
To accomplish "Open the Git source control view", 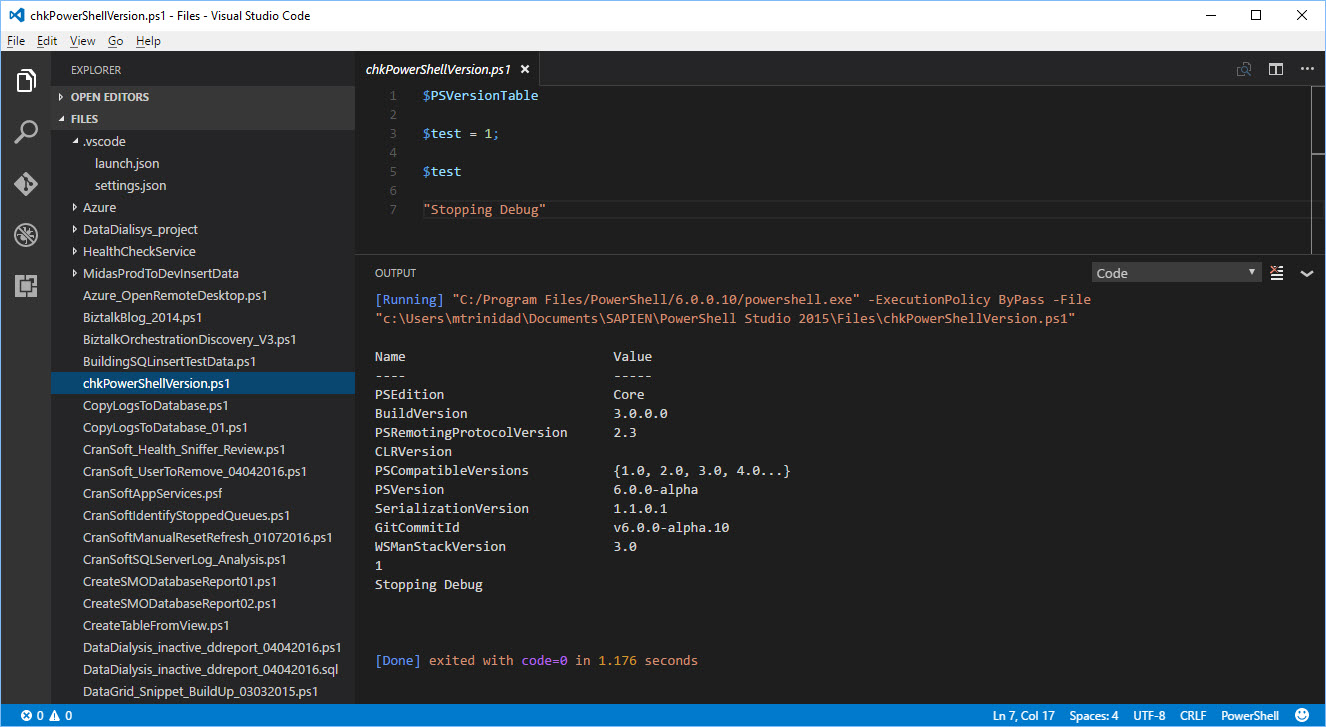I will click(x=26, y=184).
